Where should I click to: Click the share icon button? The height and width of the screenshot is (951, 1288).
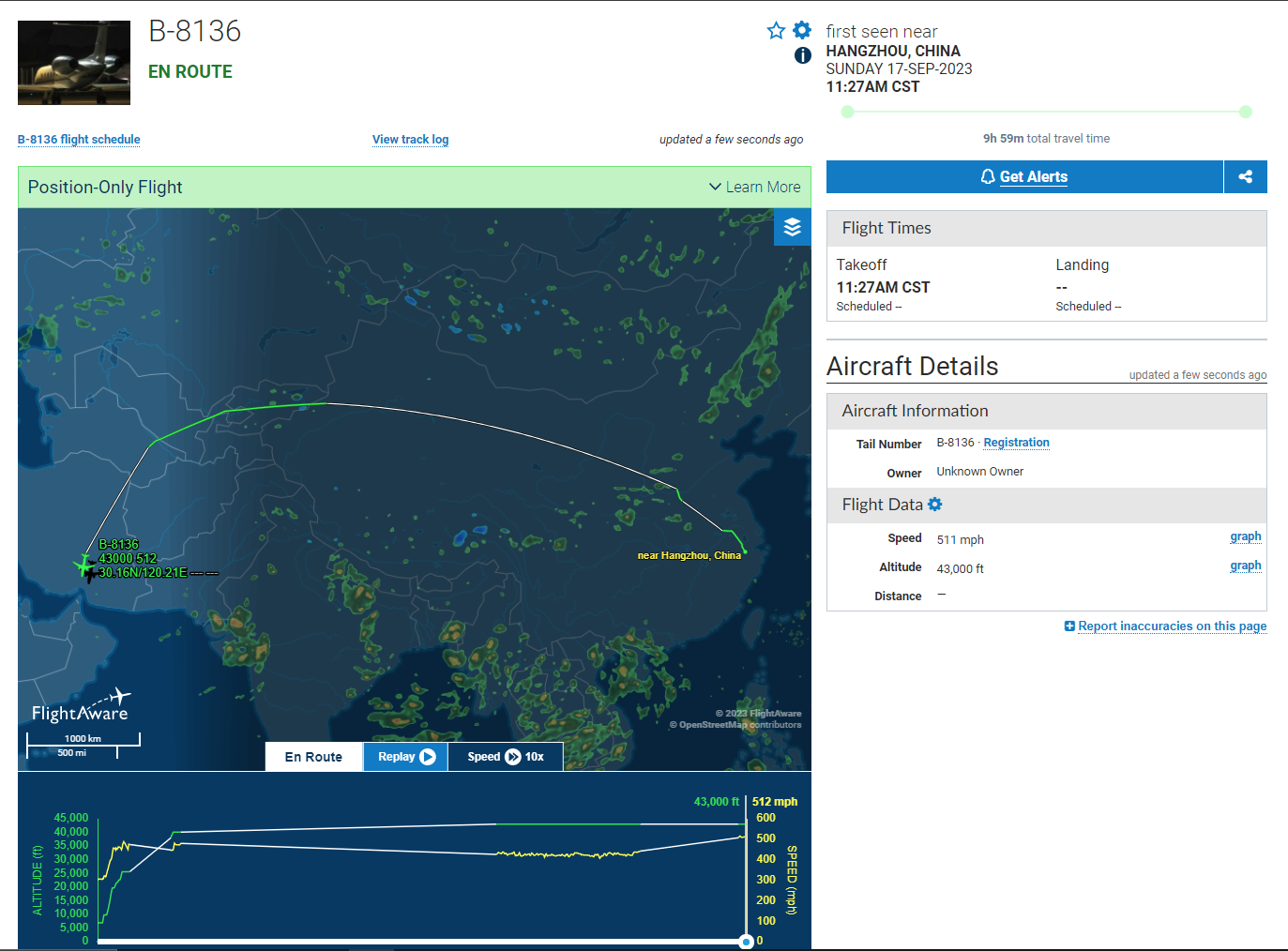click(1246, 176)
